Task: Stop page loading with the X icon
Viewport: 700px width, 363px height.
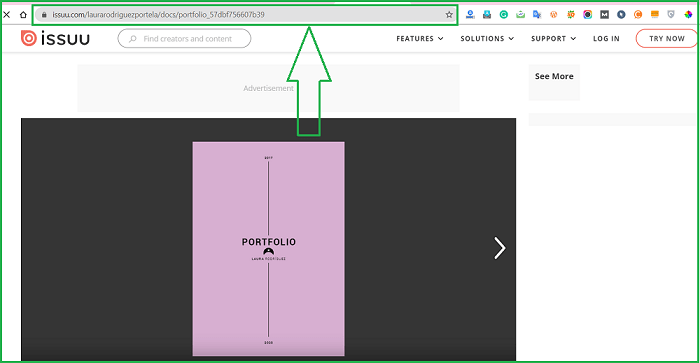Action: click(x=7, y=15)
